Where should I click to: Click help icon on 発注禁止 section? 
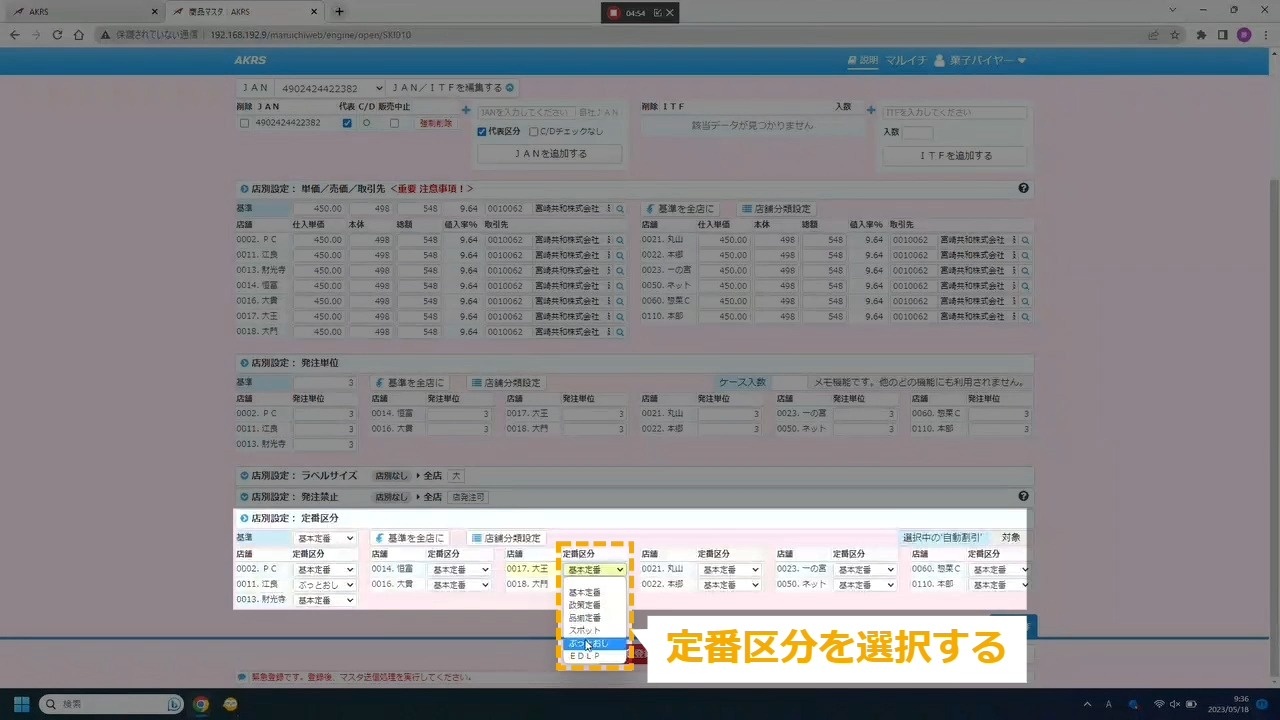[1023, 496]
